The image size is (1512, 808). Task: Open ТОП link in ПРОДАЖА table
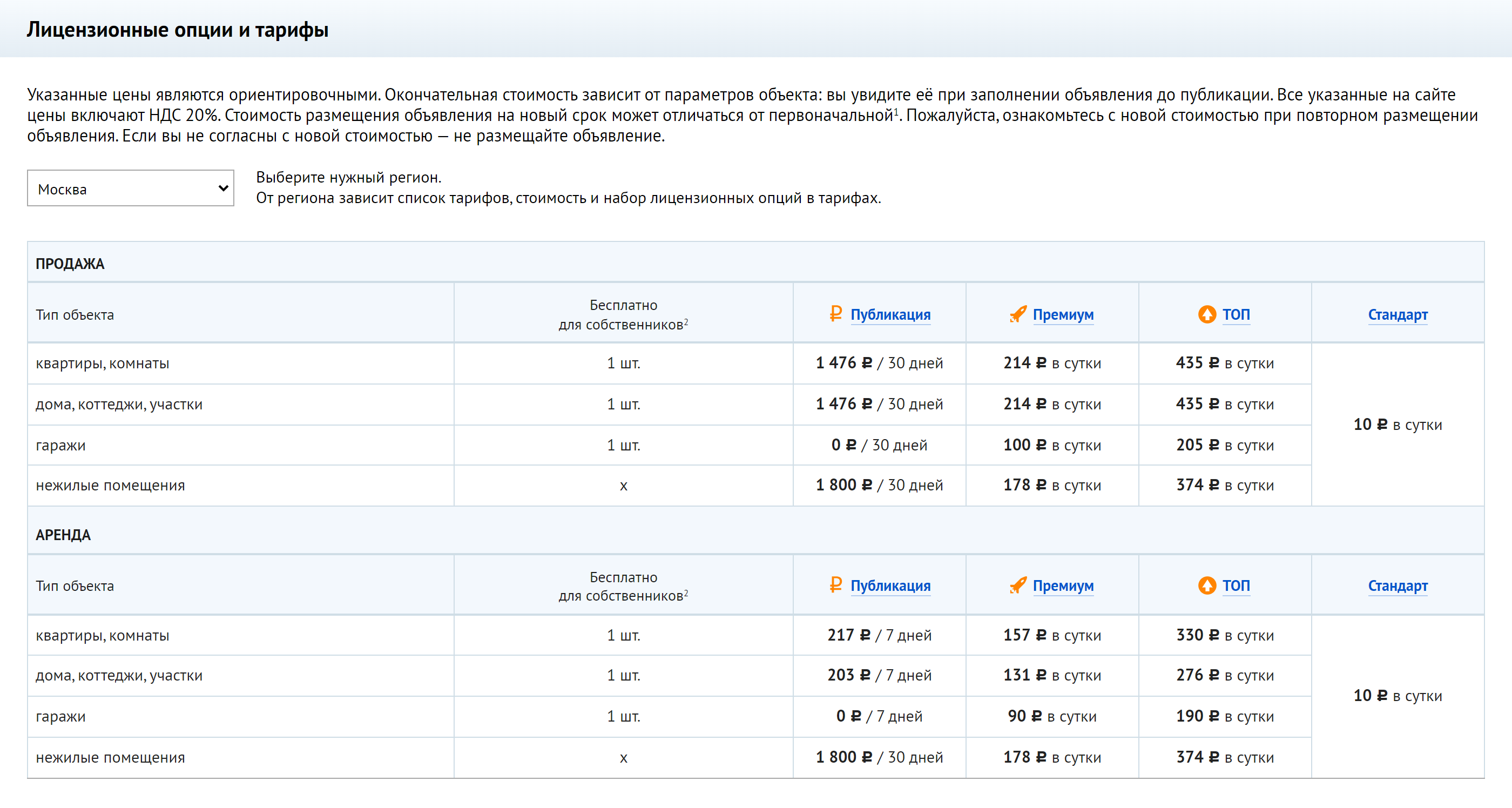[x=1236, y=315]
